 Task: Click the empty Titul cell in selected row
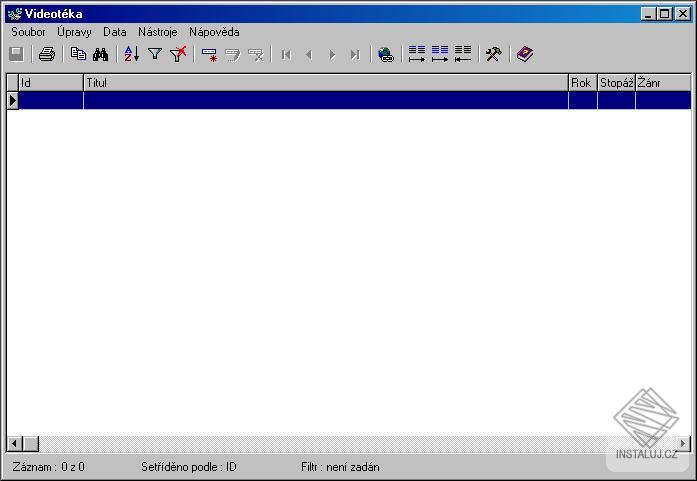(x=326, y=100)
